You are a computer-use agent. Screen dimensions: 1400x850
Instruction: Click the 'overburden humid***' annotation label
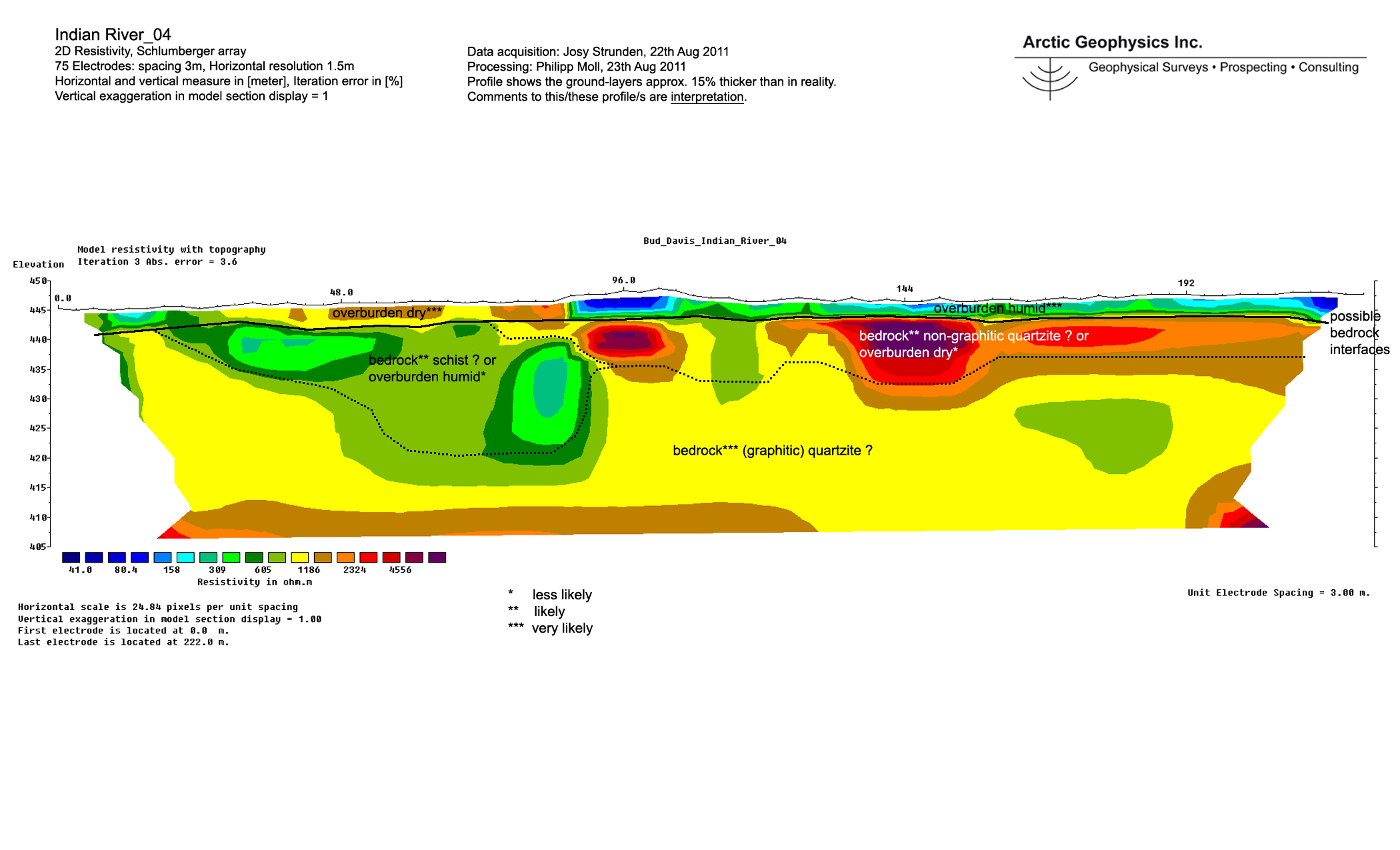(x=997, y=308)
